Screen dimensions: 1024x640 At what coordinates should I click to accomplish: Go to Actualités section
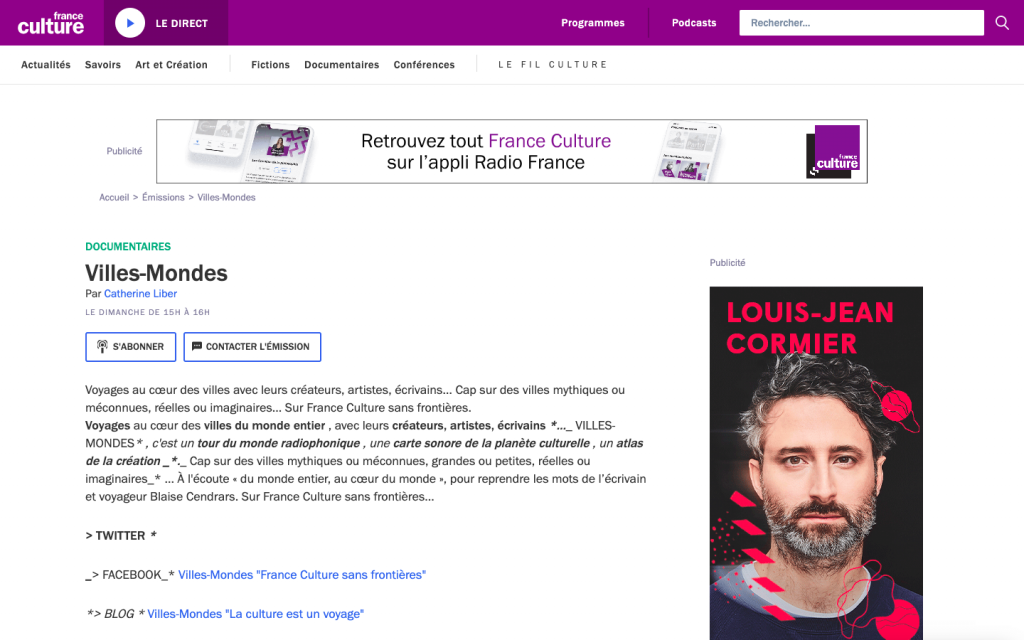click(x=46, y=65)
